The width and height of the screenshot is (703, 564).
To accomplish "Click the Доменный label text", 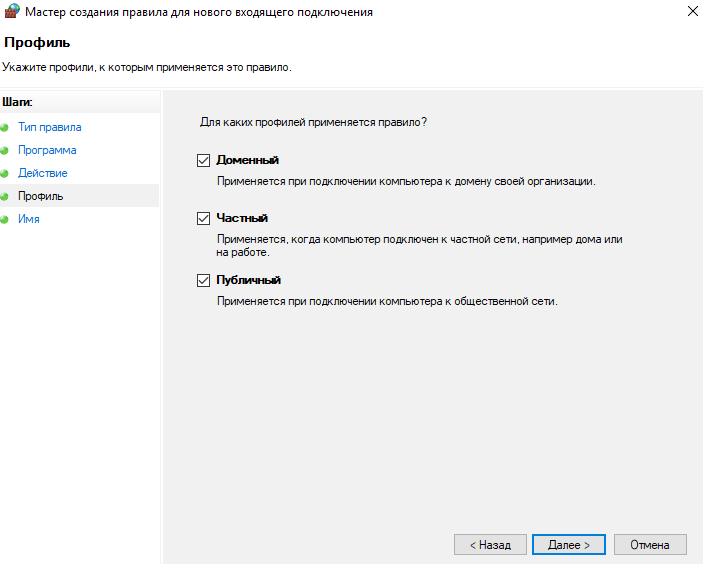I will pos(247,160).
